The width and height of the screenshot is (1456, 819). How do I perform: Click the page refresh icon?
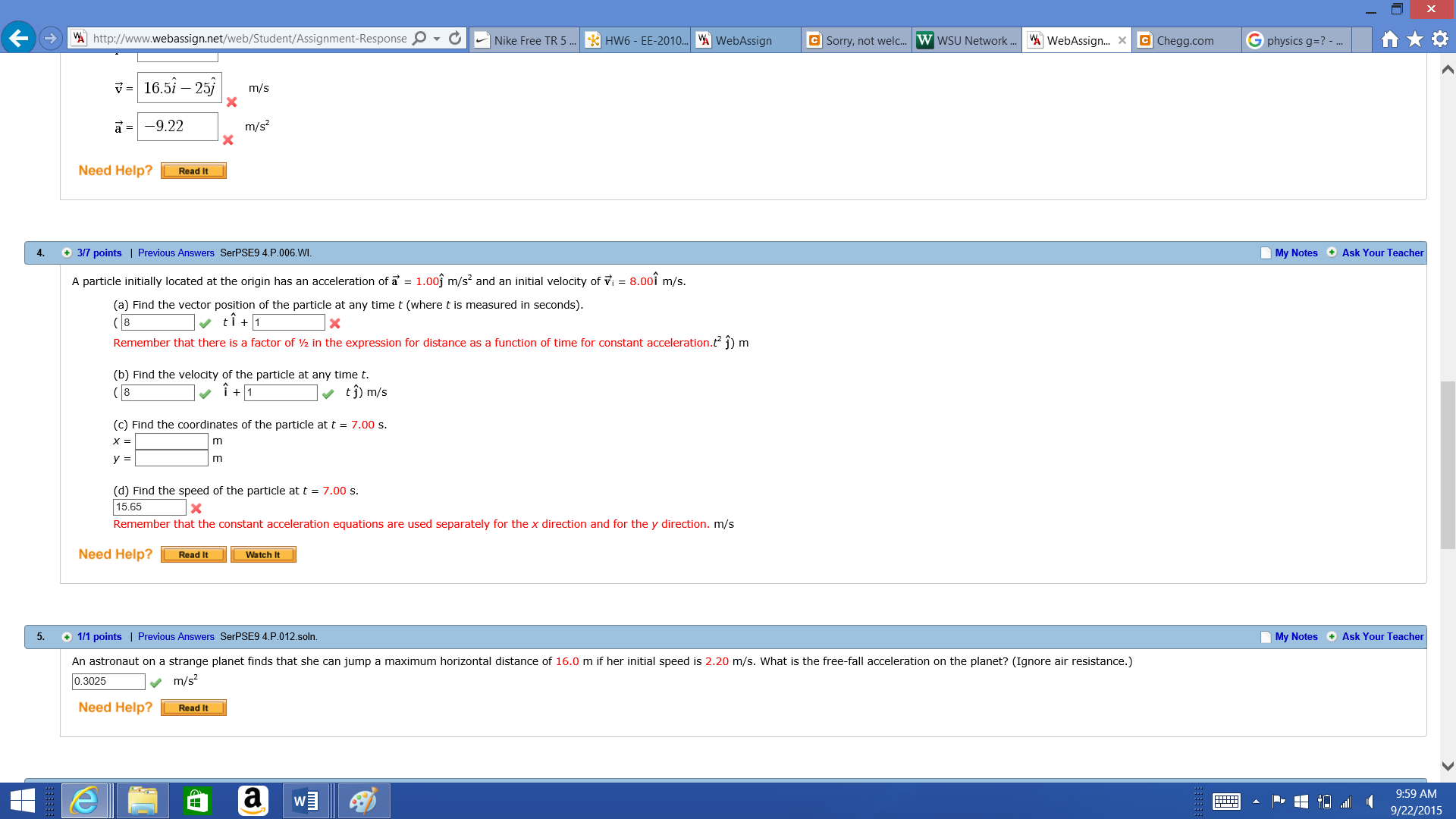tap(455, 39)
